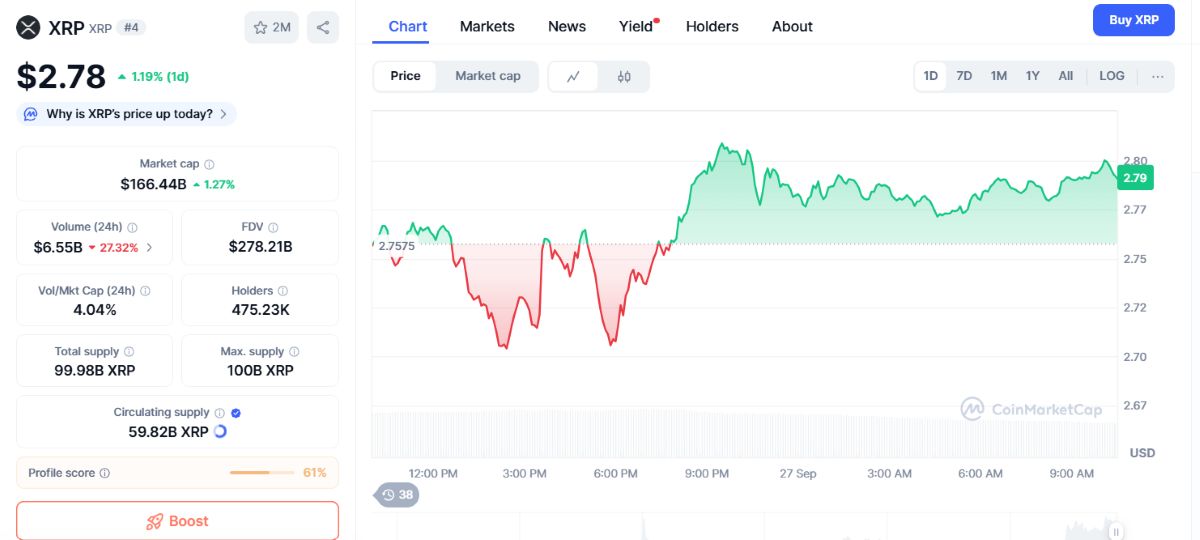Click the Buy XRP button
Viewport: 1200px width, 540px height.
(x=1134, y=20)
